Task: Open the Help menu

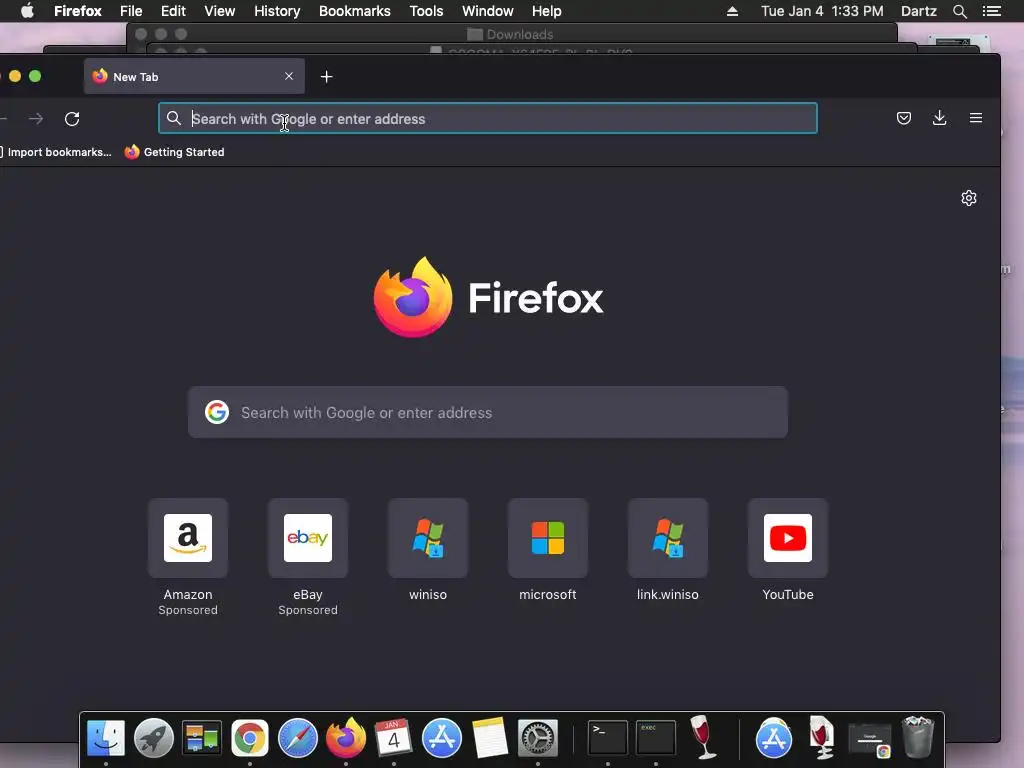Action: (547, 11)
